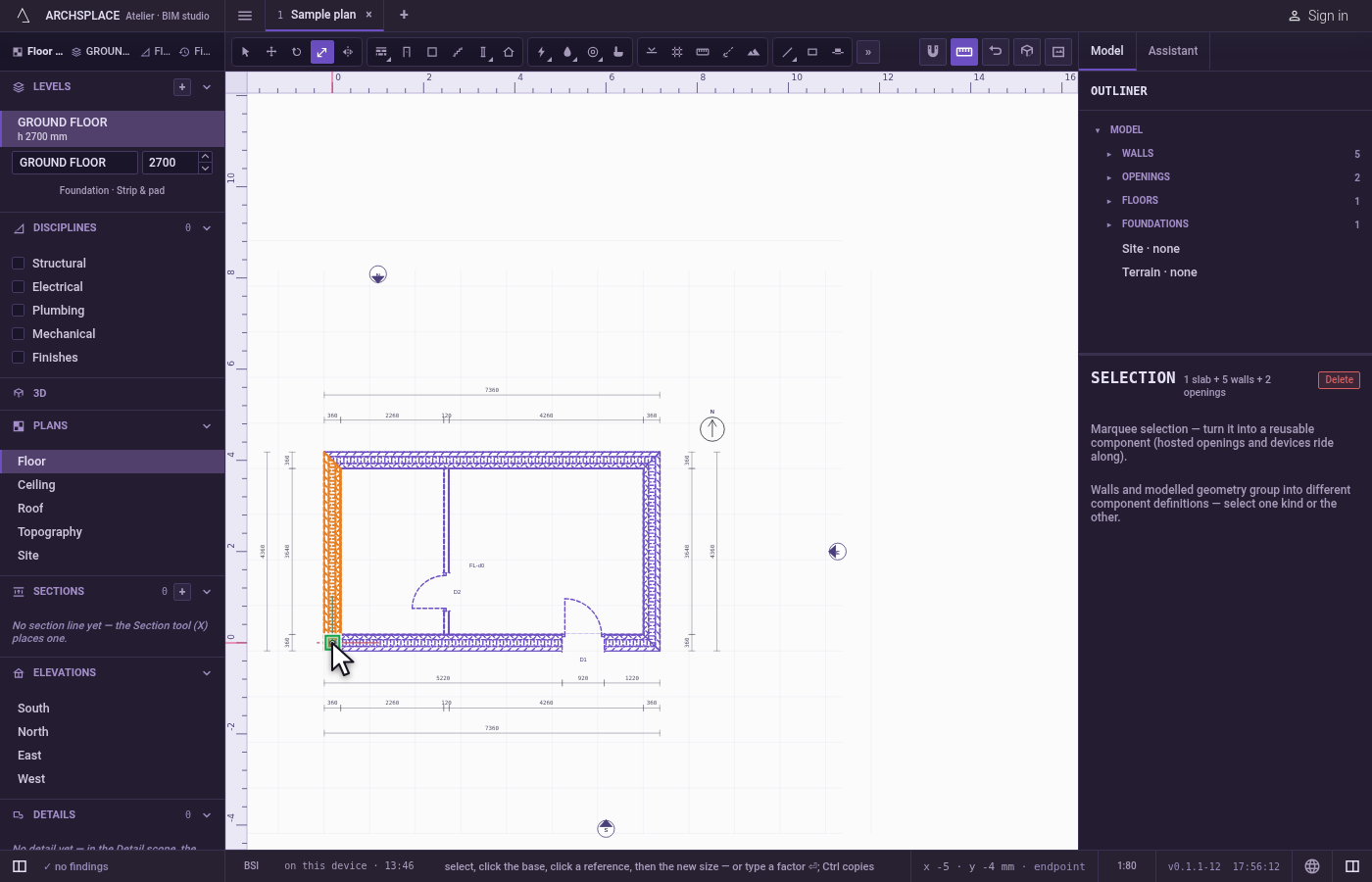Choose the rotate tool in toolbar
1372x882 pixels.
(297, 52)
